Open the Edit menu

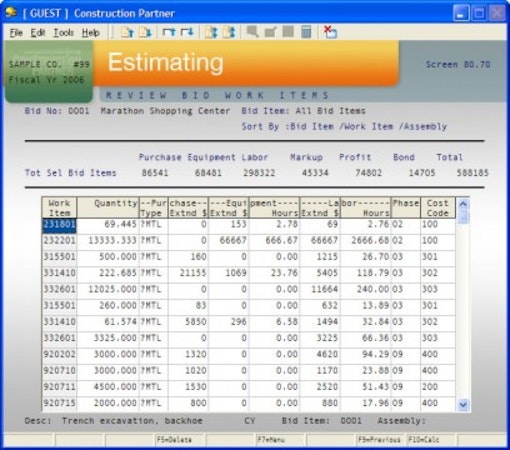tap(38, 33)
